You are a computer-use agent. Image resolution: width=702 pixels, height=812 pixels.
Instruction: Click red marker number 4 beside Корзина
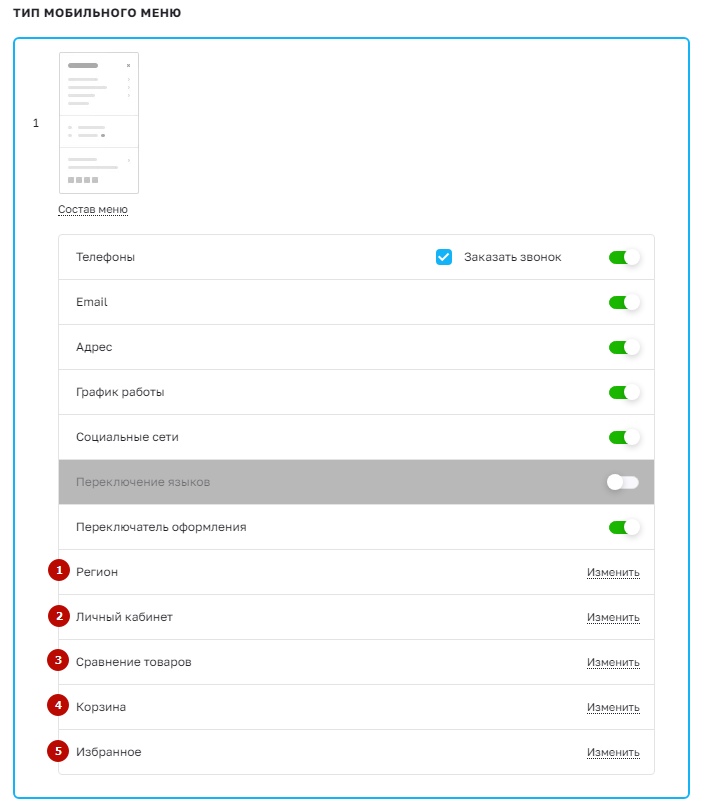[58, 705]
